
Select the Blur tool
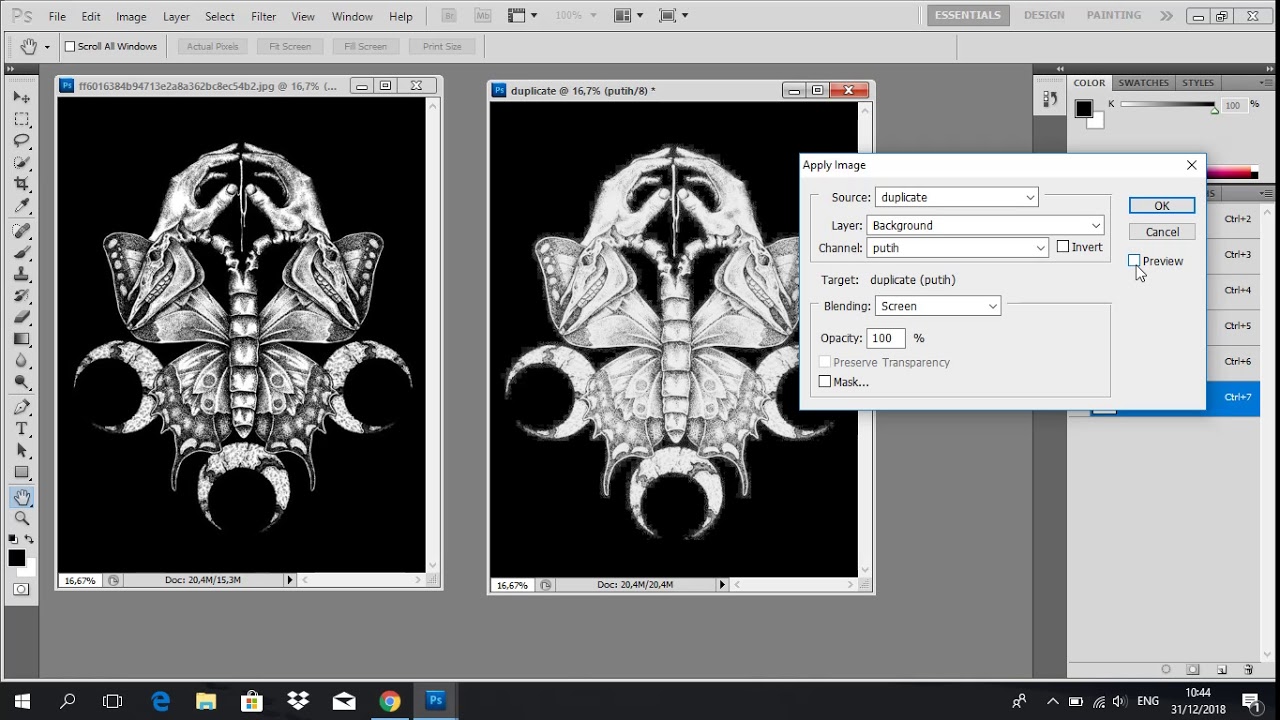coord(21,361)
